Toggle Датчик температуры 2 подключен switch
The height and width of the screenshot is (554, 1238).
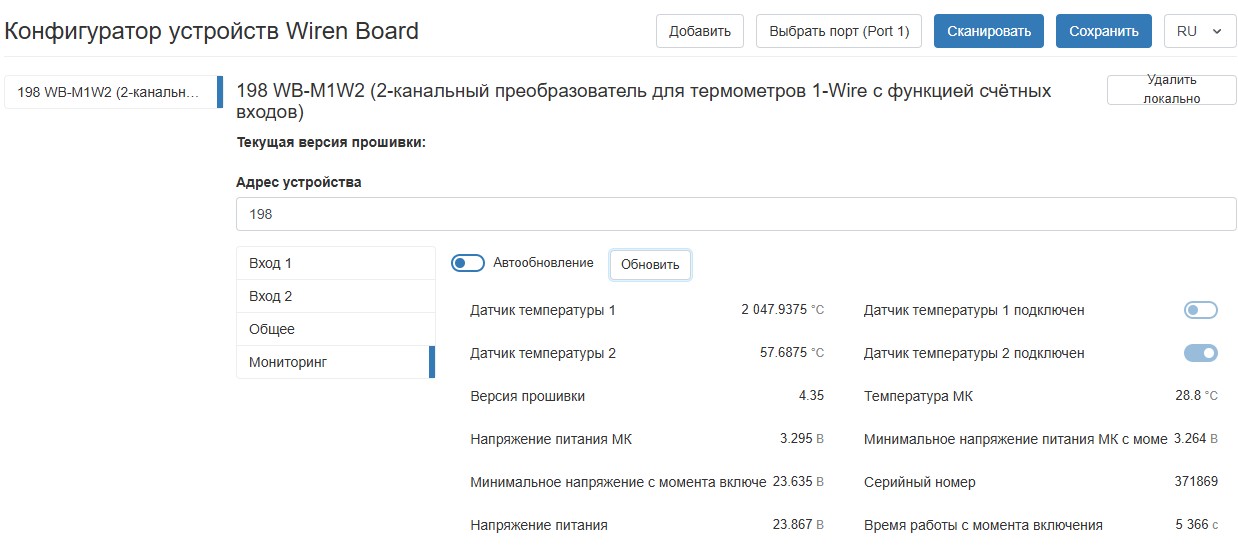click(1200, 353)
